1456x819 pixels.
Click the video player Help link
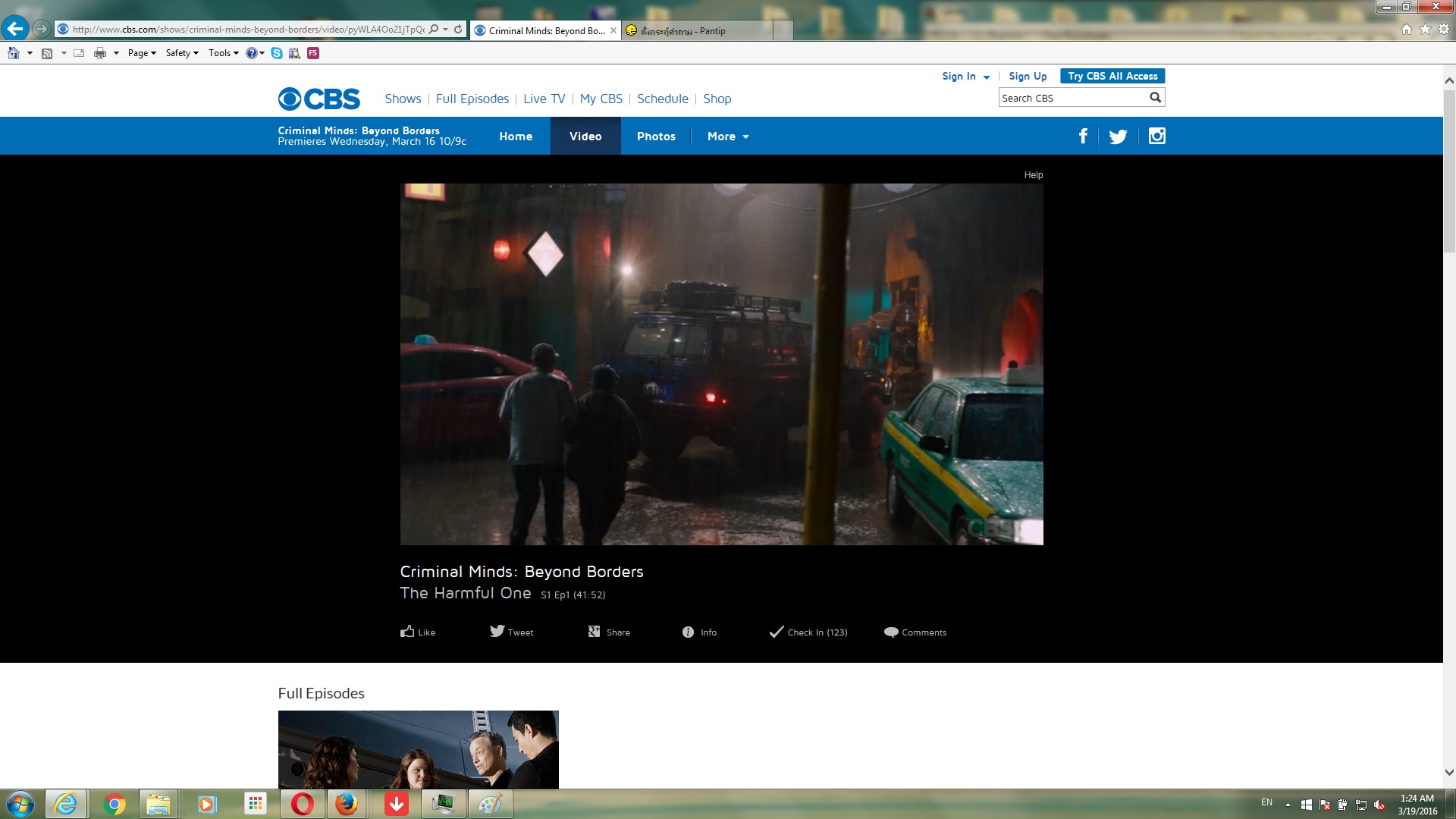1034,175
